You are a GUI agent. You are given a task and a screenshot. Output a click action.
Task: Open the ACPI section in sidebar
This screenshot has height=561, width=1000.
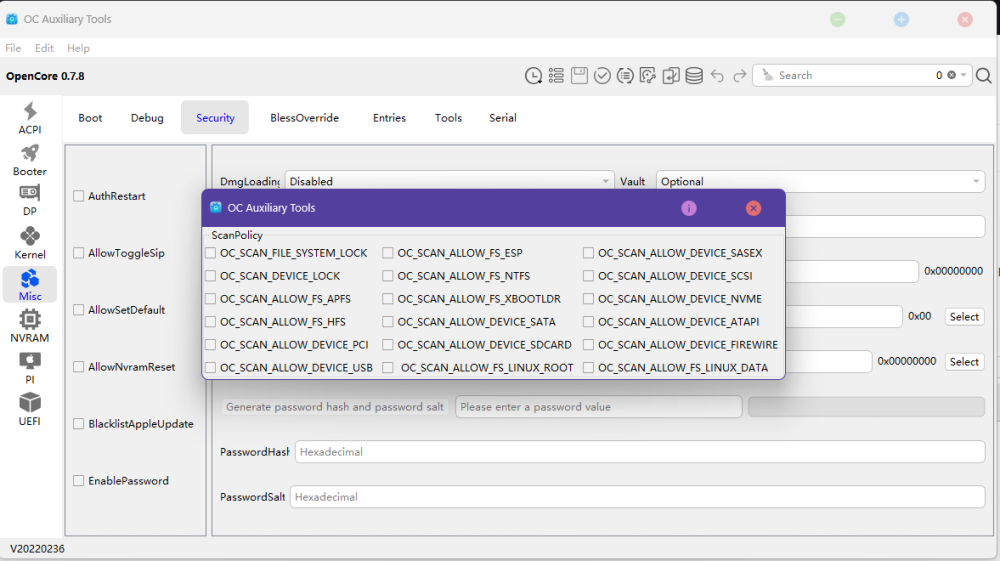[x=30, y=119]
